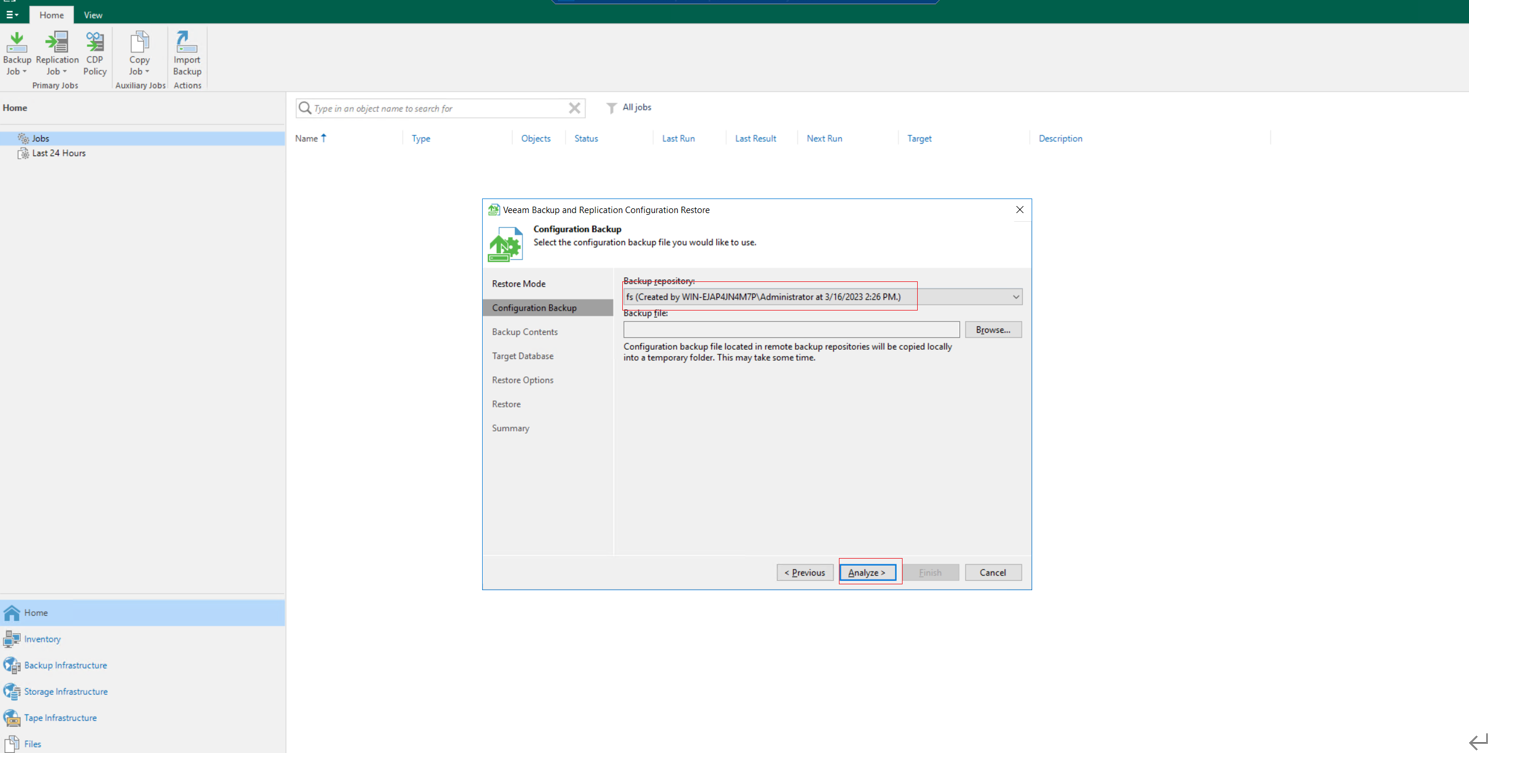Open the main application menu dropdown
Image resolution: width=1518 pixels, height=763 pixels.
point(12,15)
